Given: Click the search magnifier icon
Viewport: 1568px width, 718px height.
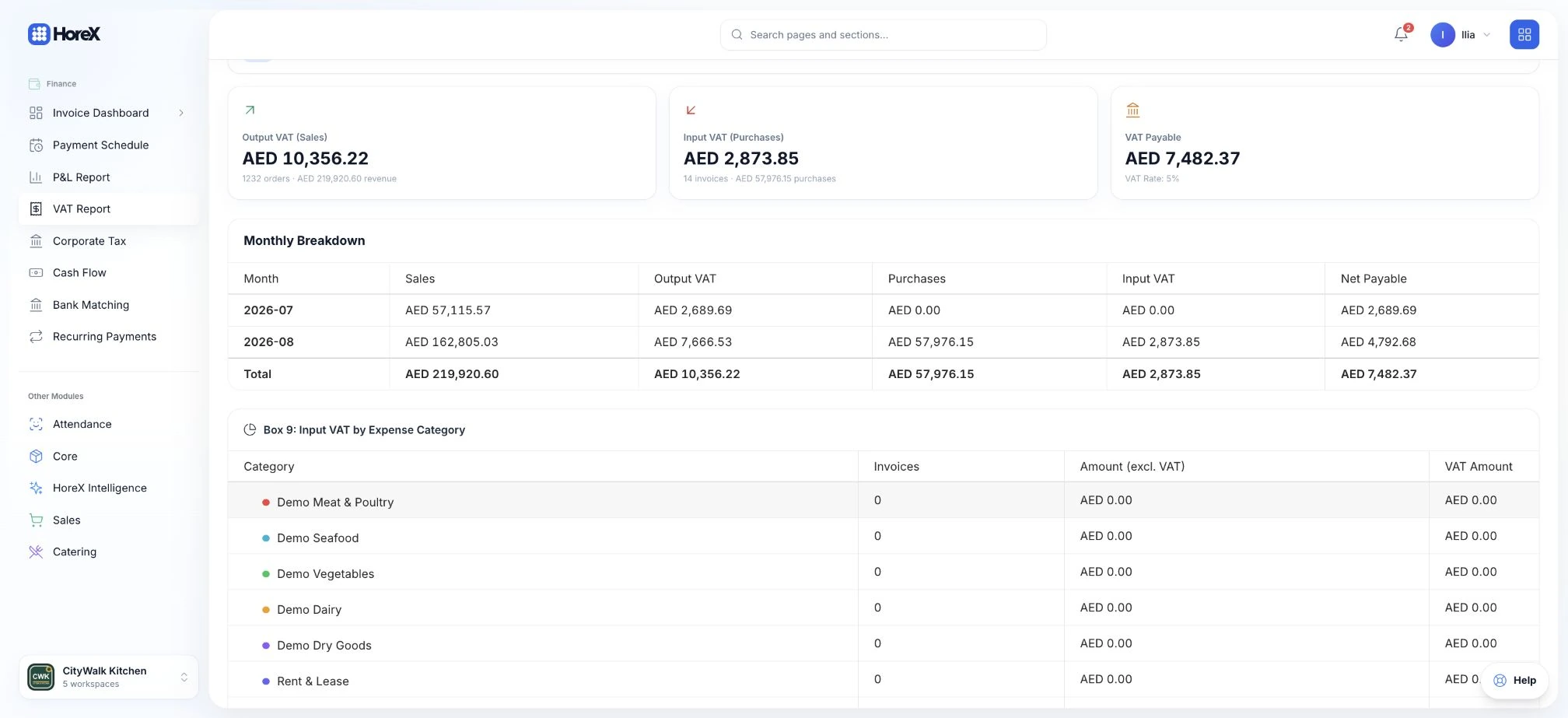Looking at the screenshot, I should coord(737,35).
